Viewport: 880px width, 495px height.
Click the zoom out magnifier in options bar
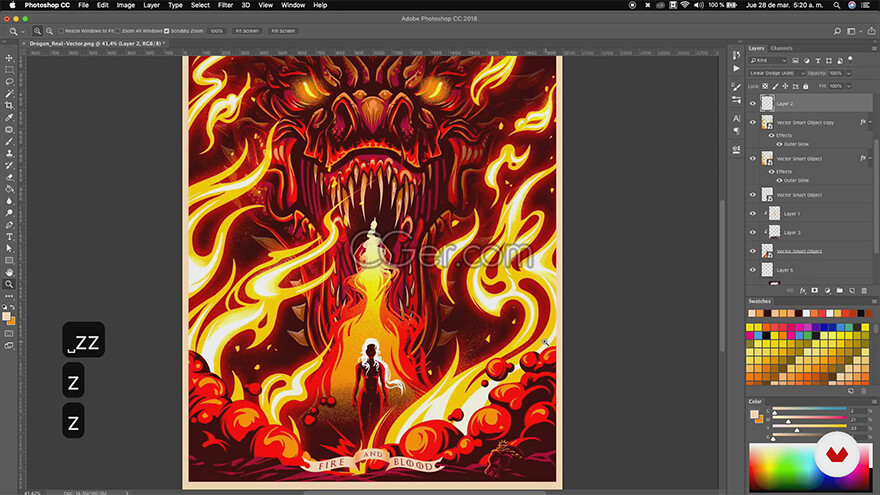coord(49,31)
